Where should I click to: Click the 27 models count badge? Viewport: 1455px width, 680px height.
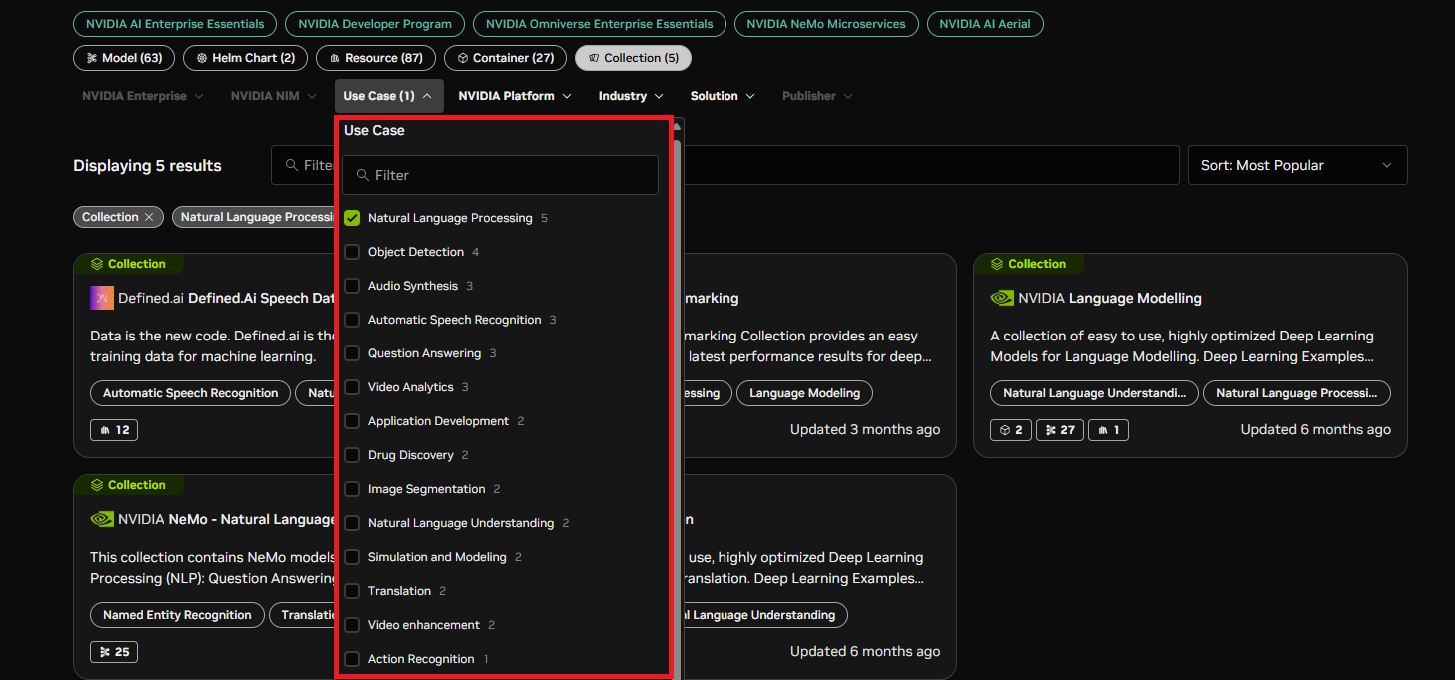(x=1060, y=430)
